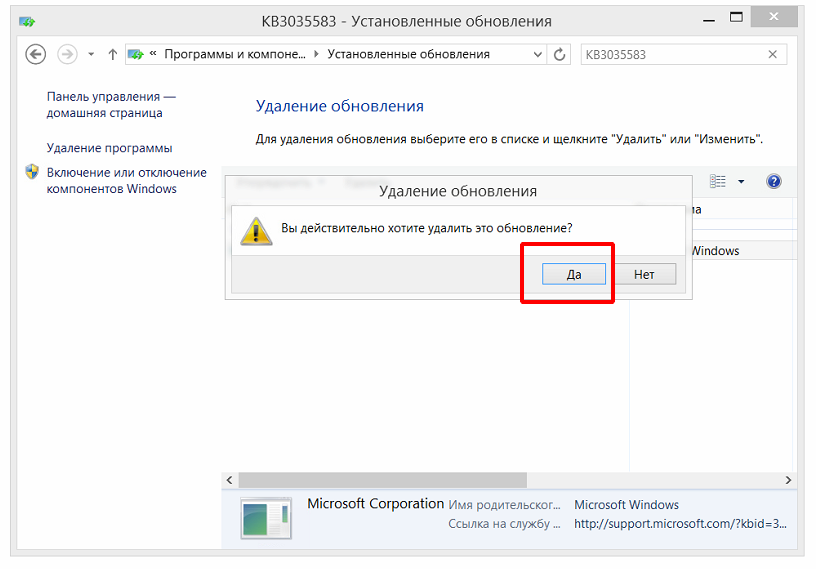The image size is (816, 569).
Task: Open the Удаление программы link
Action: click(109, 148)
